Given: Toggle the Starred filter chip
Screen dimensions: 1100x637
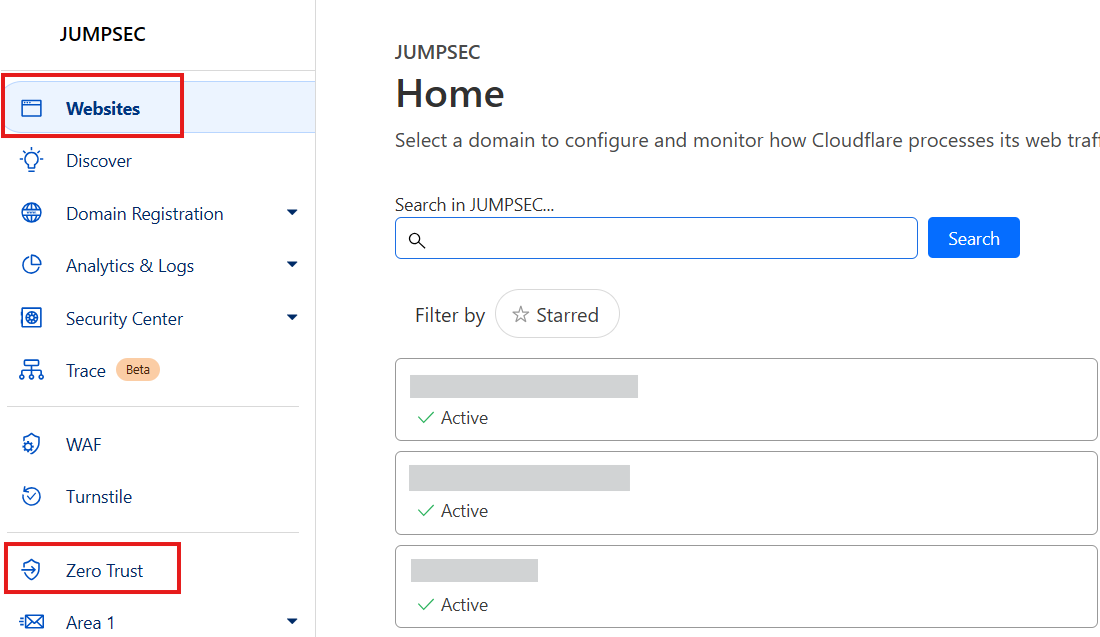Looking at the screenshot, I should [x=557, y=315].
